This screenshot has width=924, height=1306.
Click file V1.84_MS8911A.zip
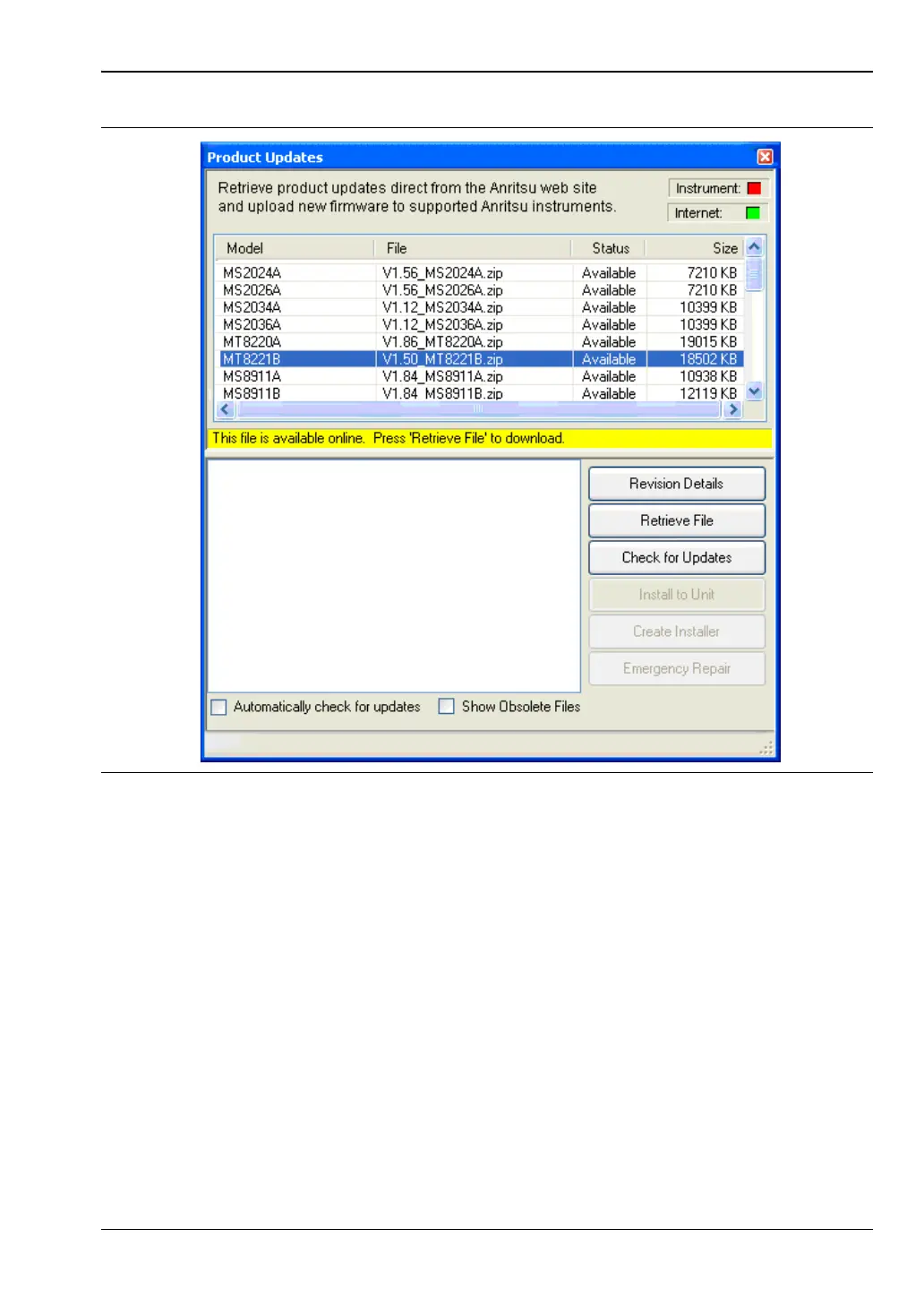442,376
